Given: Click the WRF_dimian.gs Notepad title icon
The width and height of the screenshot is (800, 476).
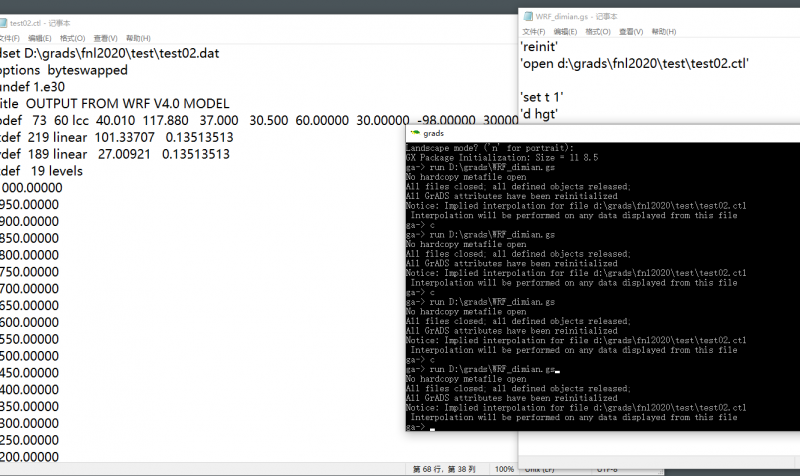Looking at the screenshot, I should coord(527,16).
